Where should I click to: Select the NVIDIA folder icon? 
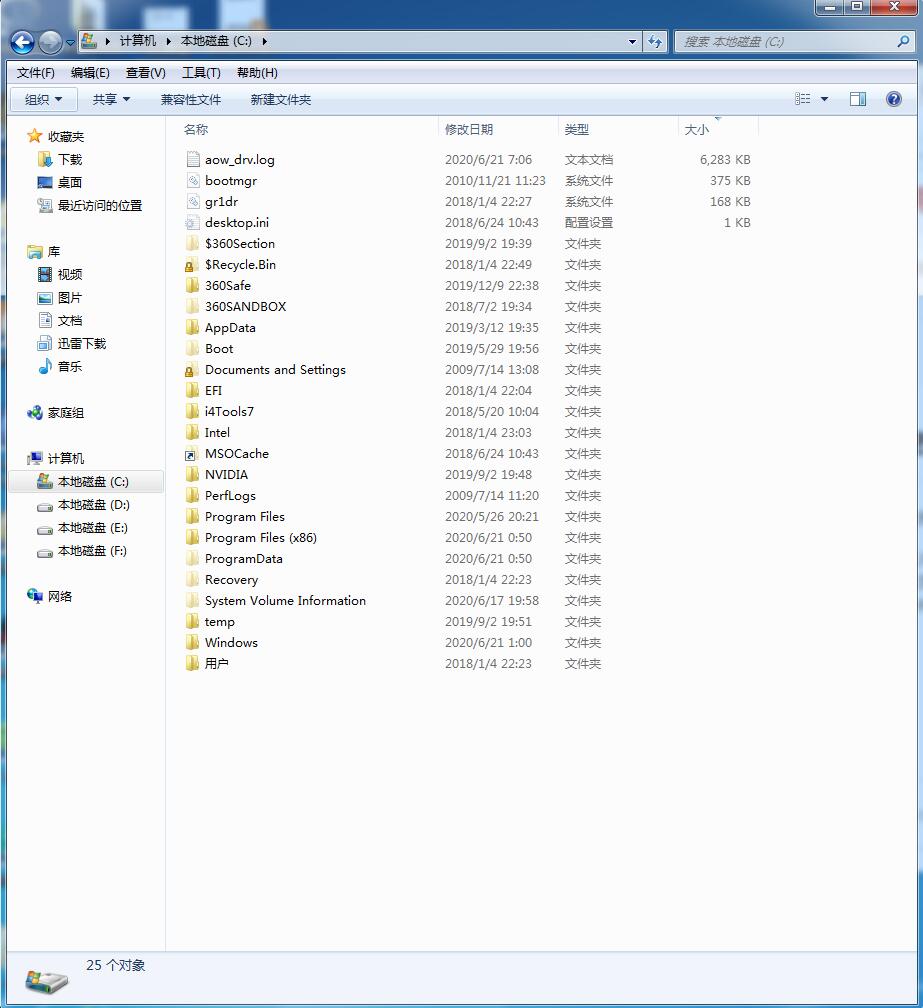tap(192, 474)
